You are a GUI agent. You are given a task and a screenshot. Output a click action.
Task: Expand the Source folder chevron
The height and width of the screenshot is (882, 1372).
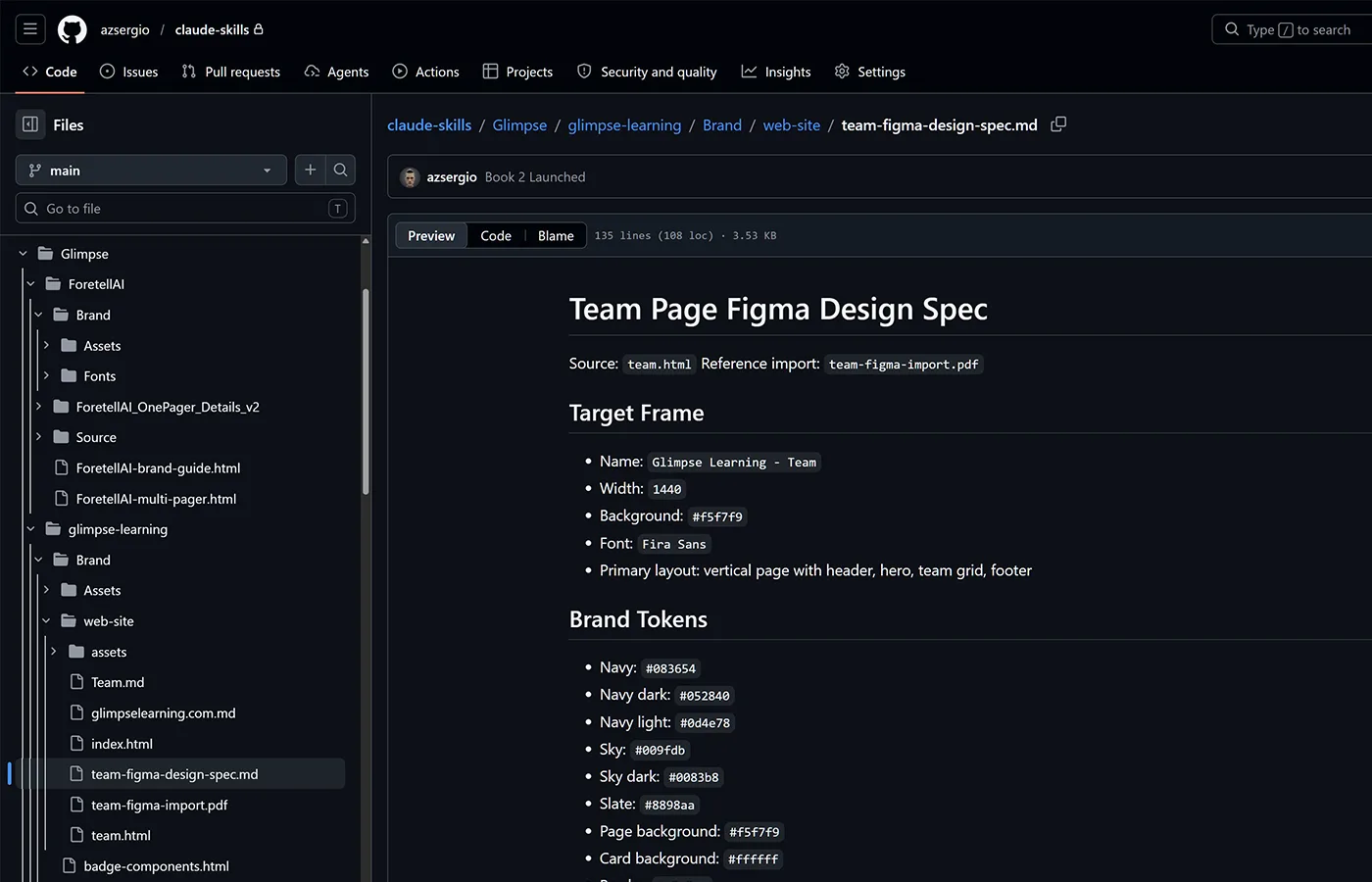pyautogui.click(x=39, y=437)
